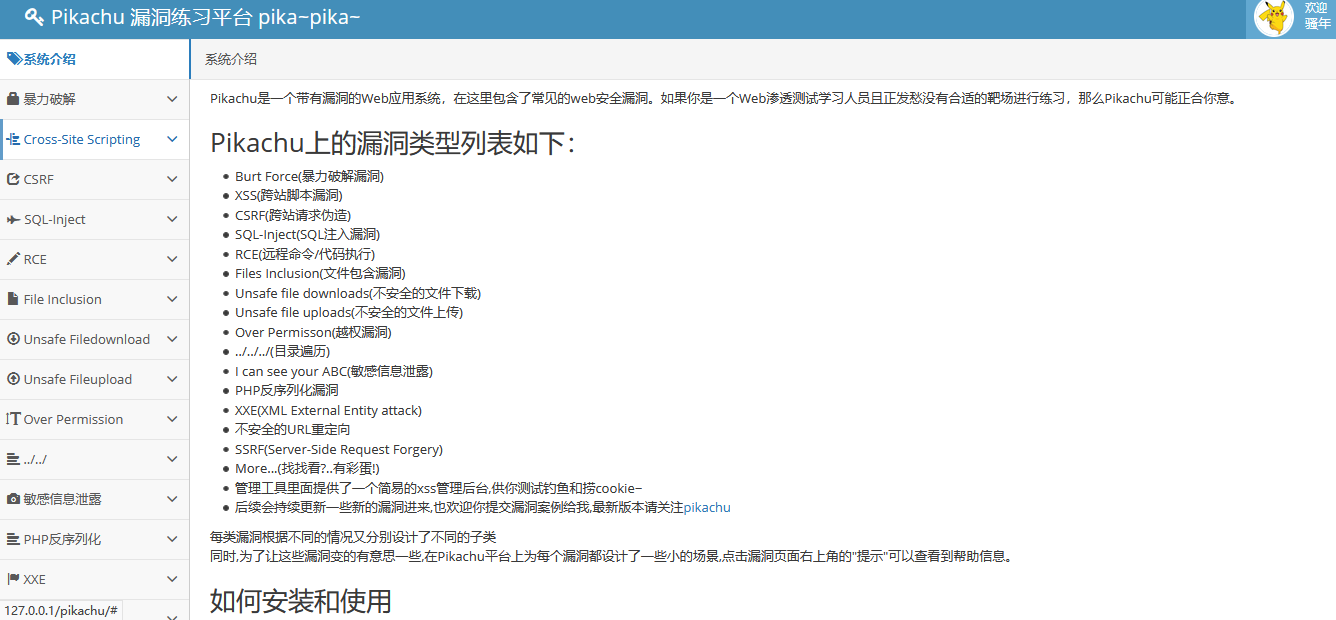Expand the CSRF chevron arrow
The width and height of the screenshot is (1336, 620).
click(172, 179)
